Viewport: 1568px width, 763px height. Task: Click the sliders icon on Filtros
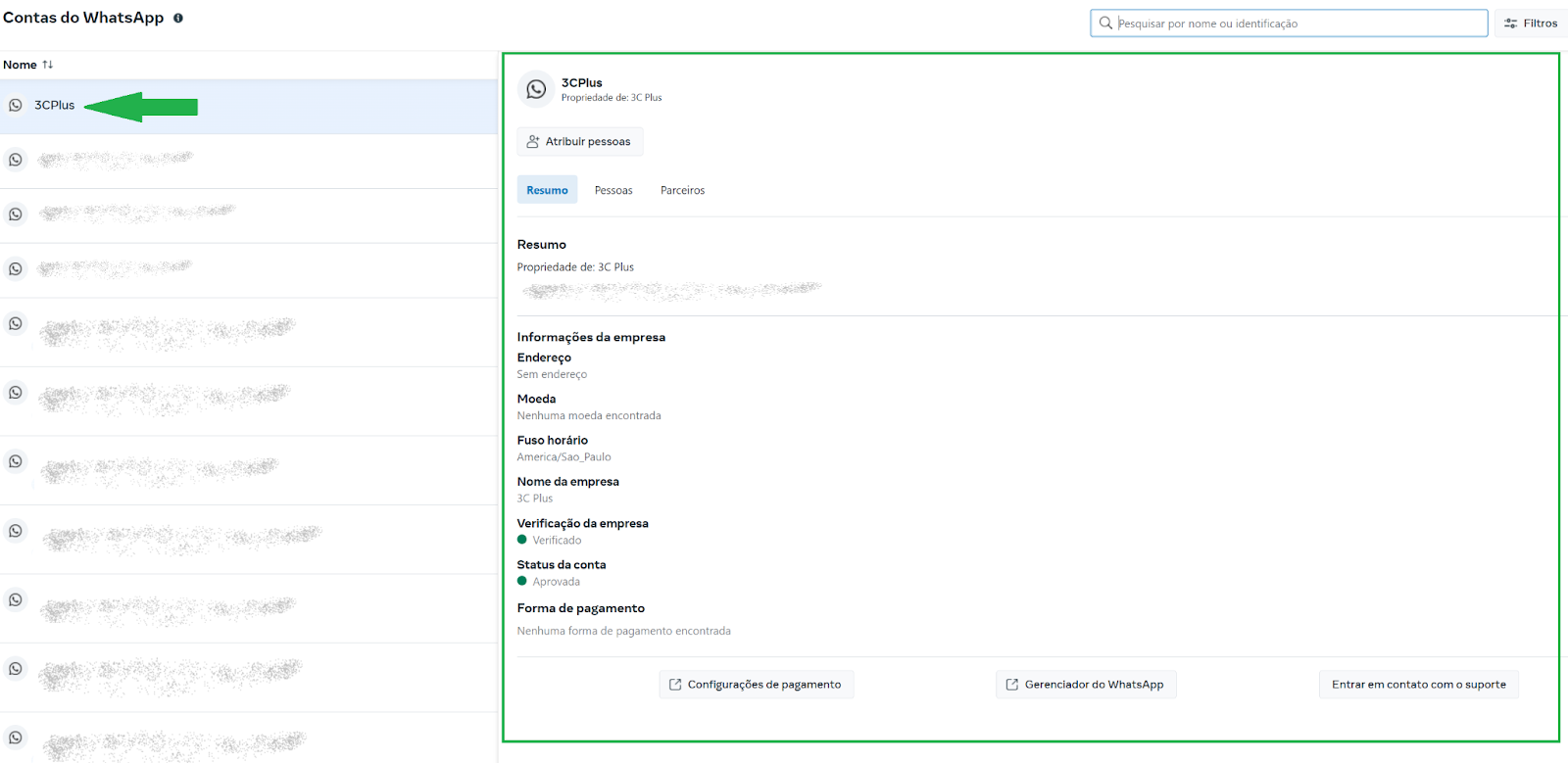pos(1511,24)
